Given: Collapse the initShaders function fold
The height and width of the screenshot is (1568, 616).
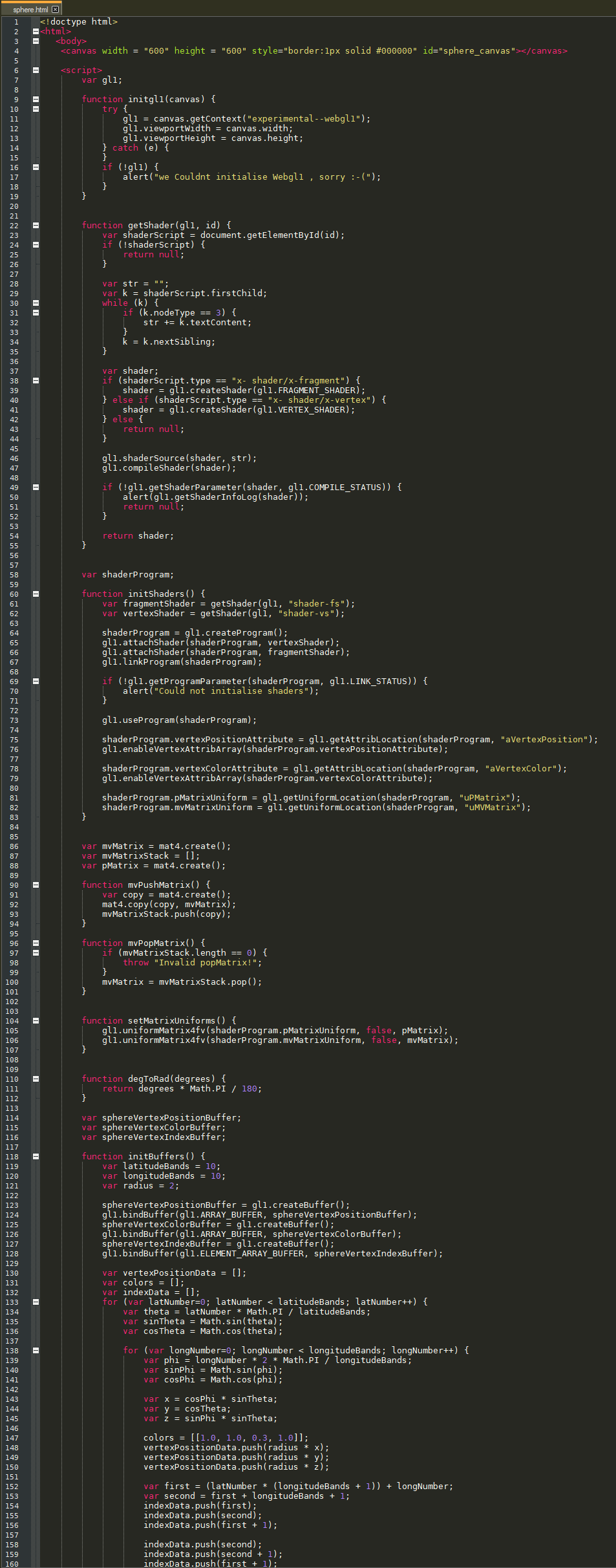Looking at the screenshot, I should pos(36,594).
